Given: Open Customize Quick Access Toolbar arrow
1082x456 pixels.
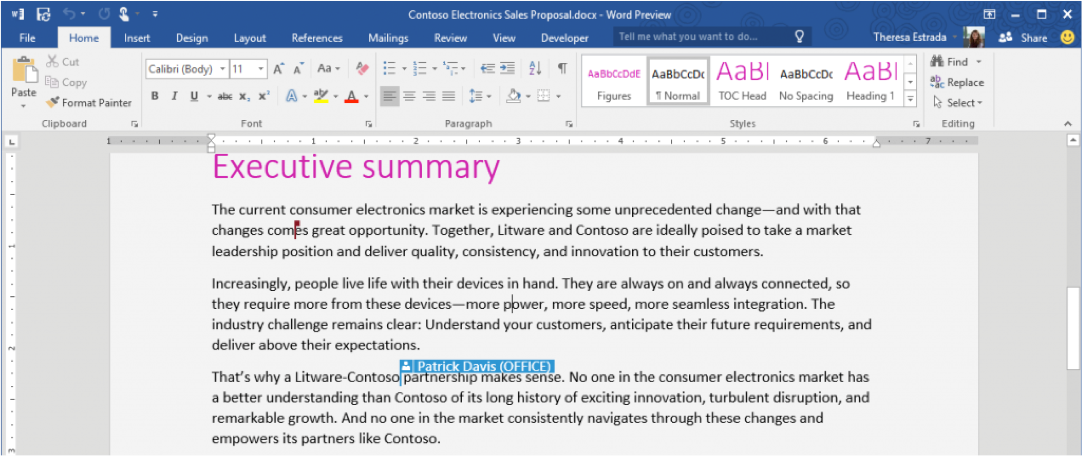Looking at the screenshot, I should coord(155,14).
